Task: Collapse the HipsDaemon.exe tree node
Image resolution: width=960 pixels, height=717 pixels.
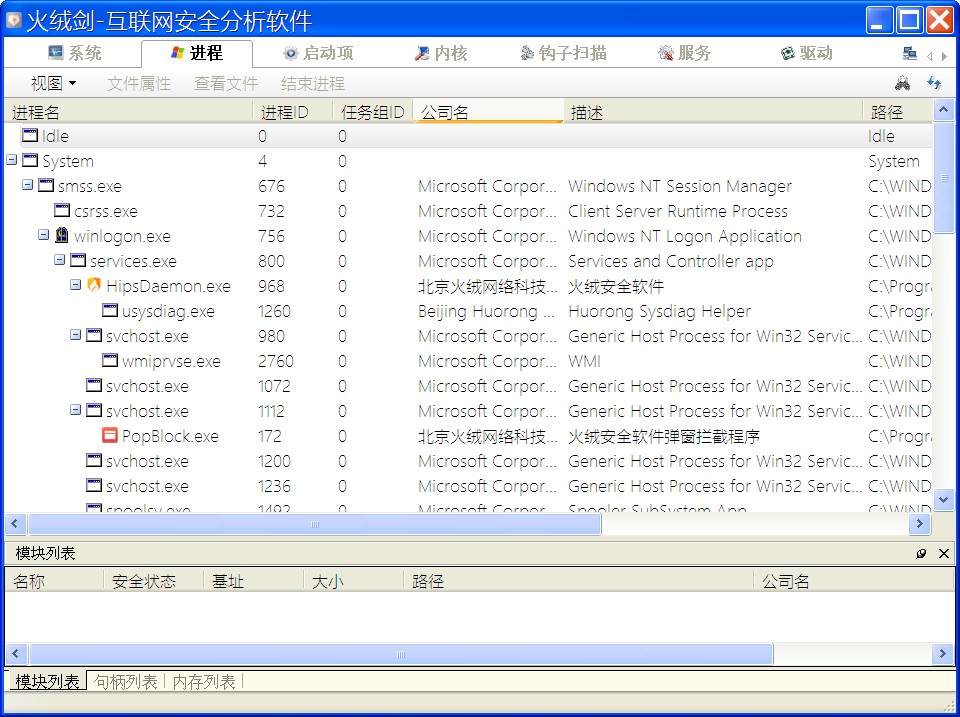Action: (75, 285)
